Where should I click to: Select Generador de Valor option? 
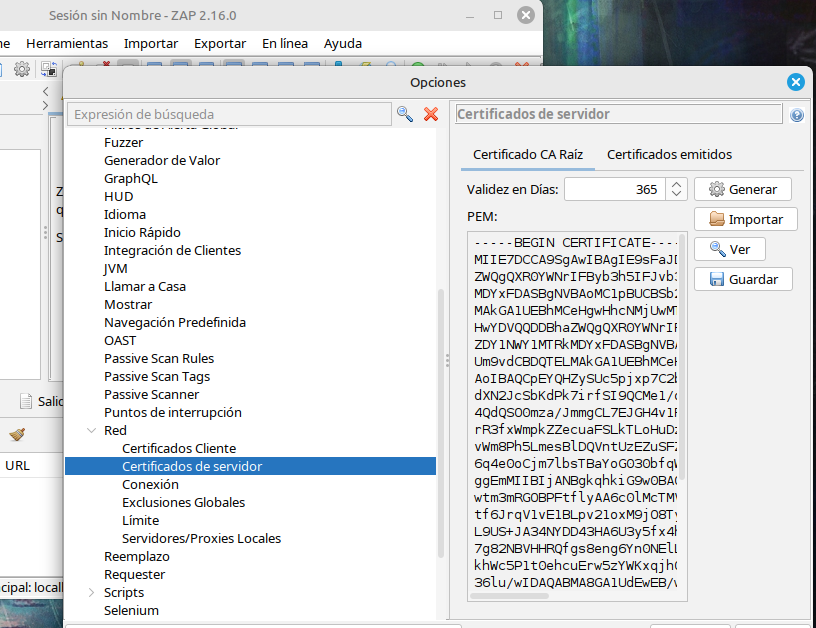[x=162, y=160]
